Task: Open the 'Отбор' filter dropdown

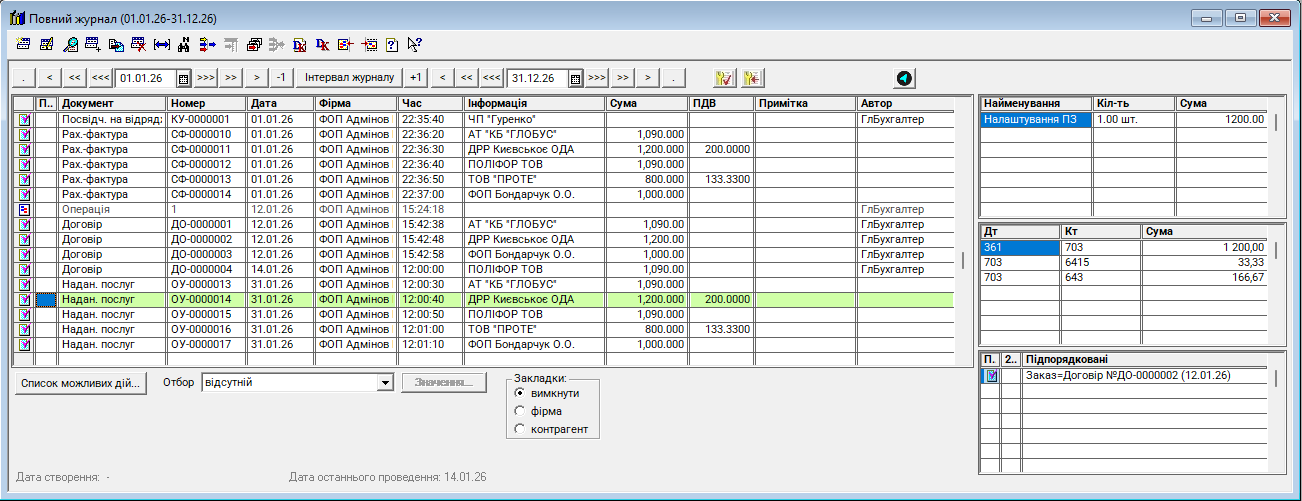Action: tap(385, 382)
